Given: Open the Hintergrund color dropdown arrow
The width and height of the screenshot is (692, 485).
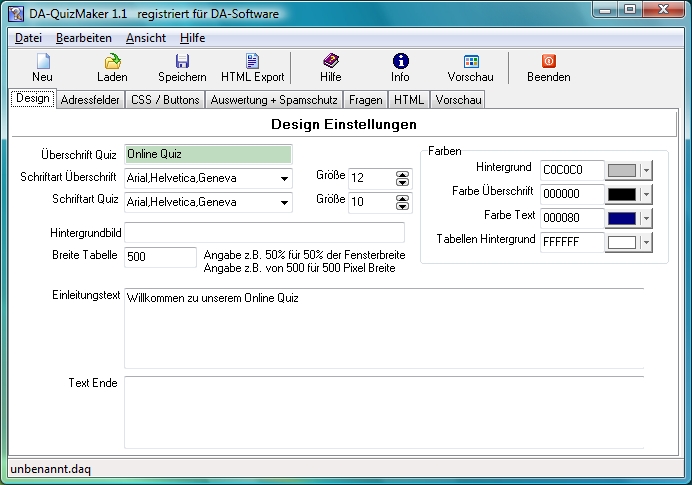Looking at the screenshot, I should click(645, 170).
